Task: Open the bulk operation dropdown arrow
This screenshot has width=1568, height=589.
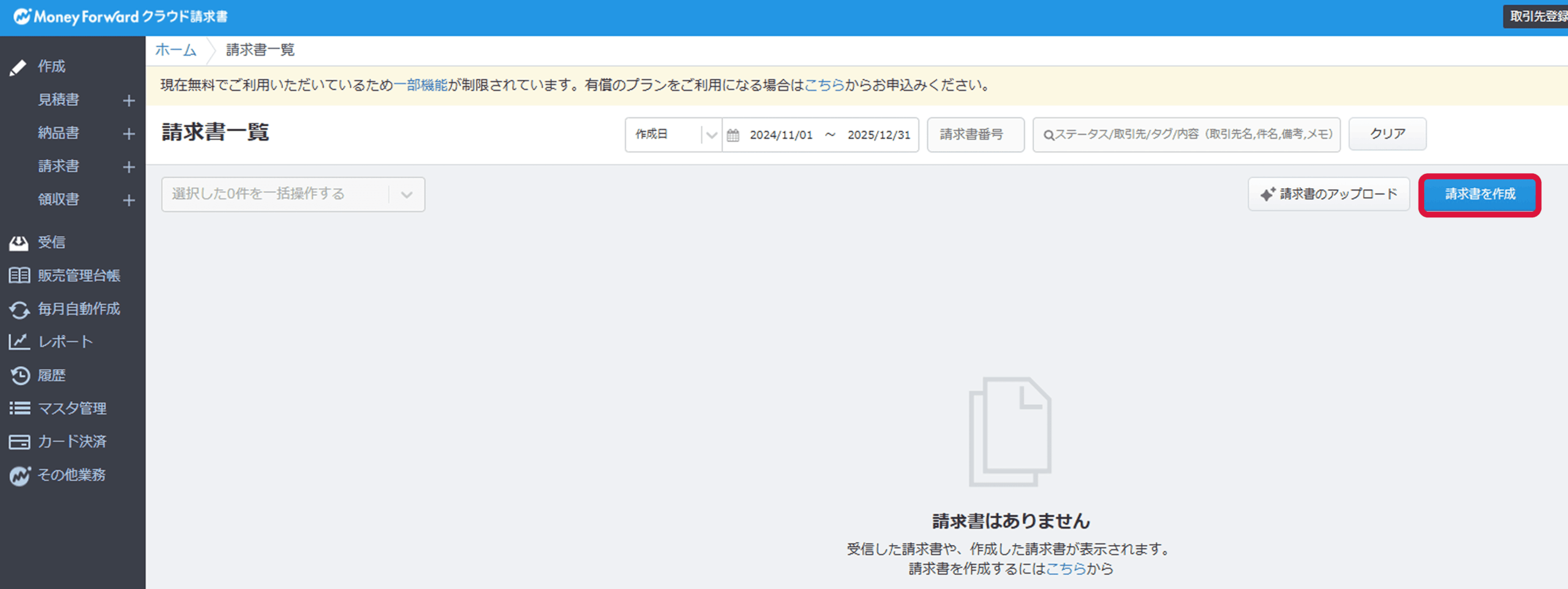Action: [406, 194]
